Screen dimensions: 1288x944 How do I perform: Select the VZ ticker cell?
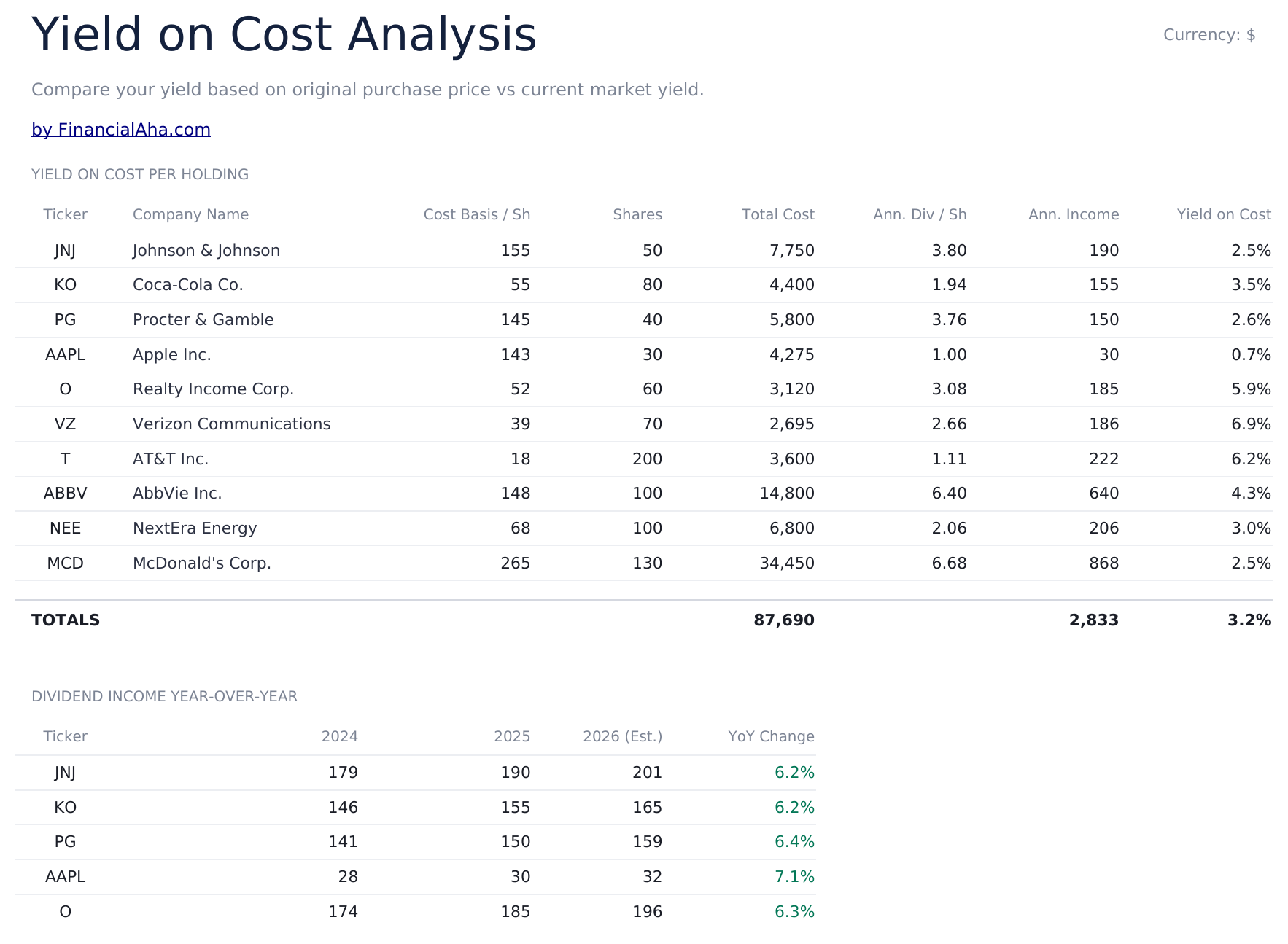tap(65, 424)
